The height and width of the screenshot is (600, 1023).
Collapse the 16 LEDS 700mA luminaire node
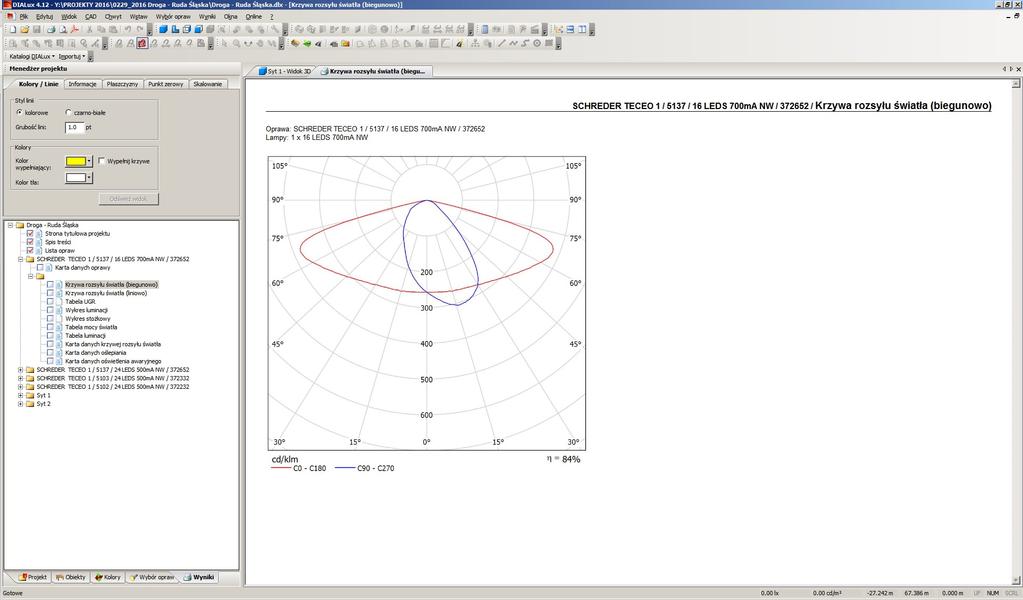tap(20, 259)
